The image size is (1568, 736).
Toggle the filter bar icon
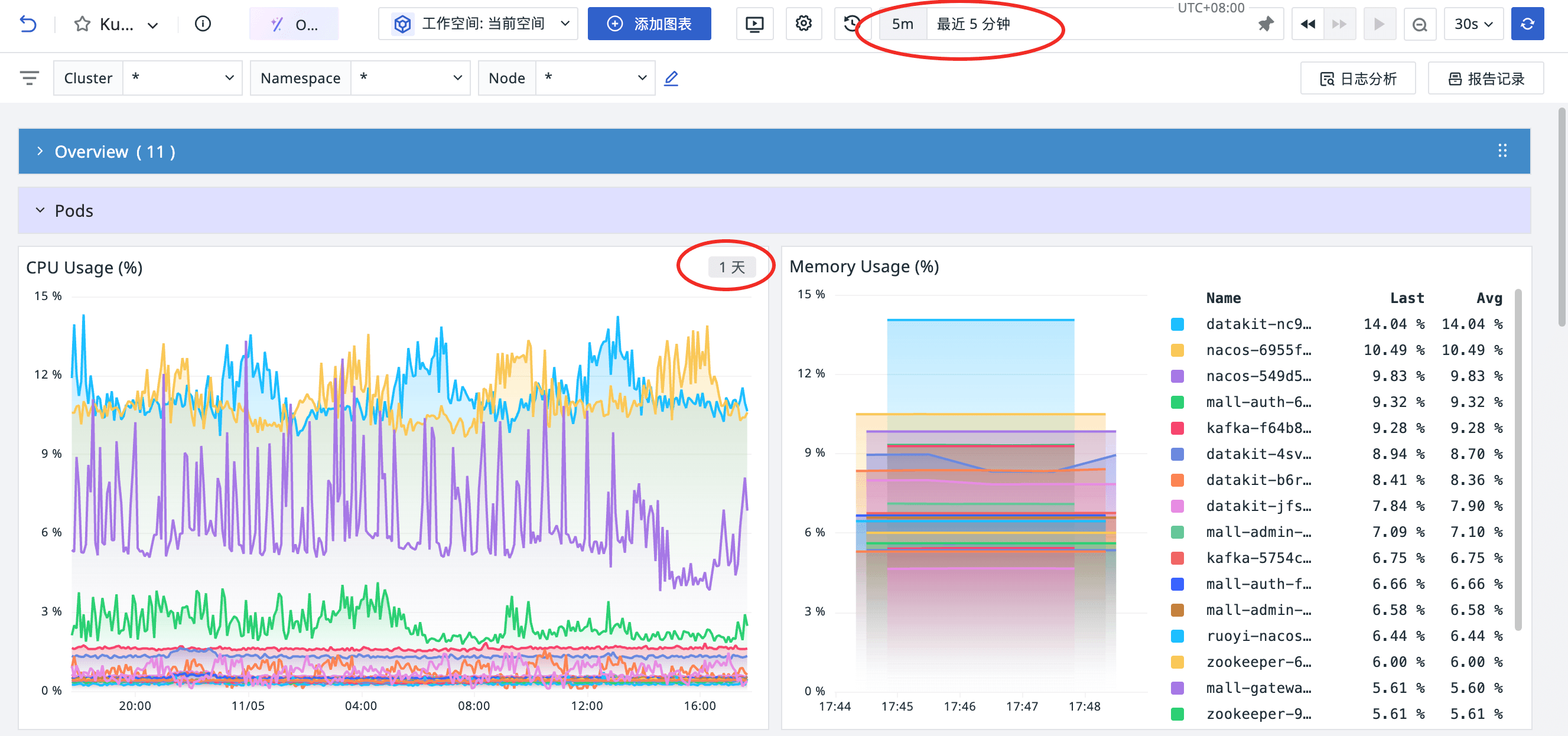click(29, 78)
